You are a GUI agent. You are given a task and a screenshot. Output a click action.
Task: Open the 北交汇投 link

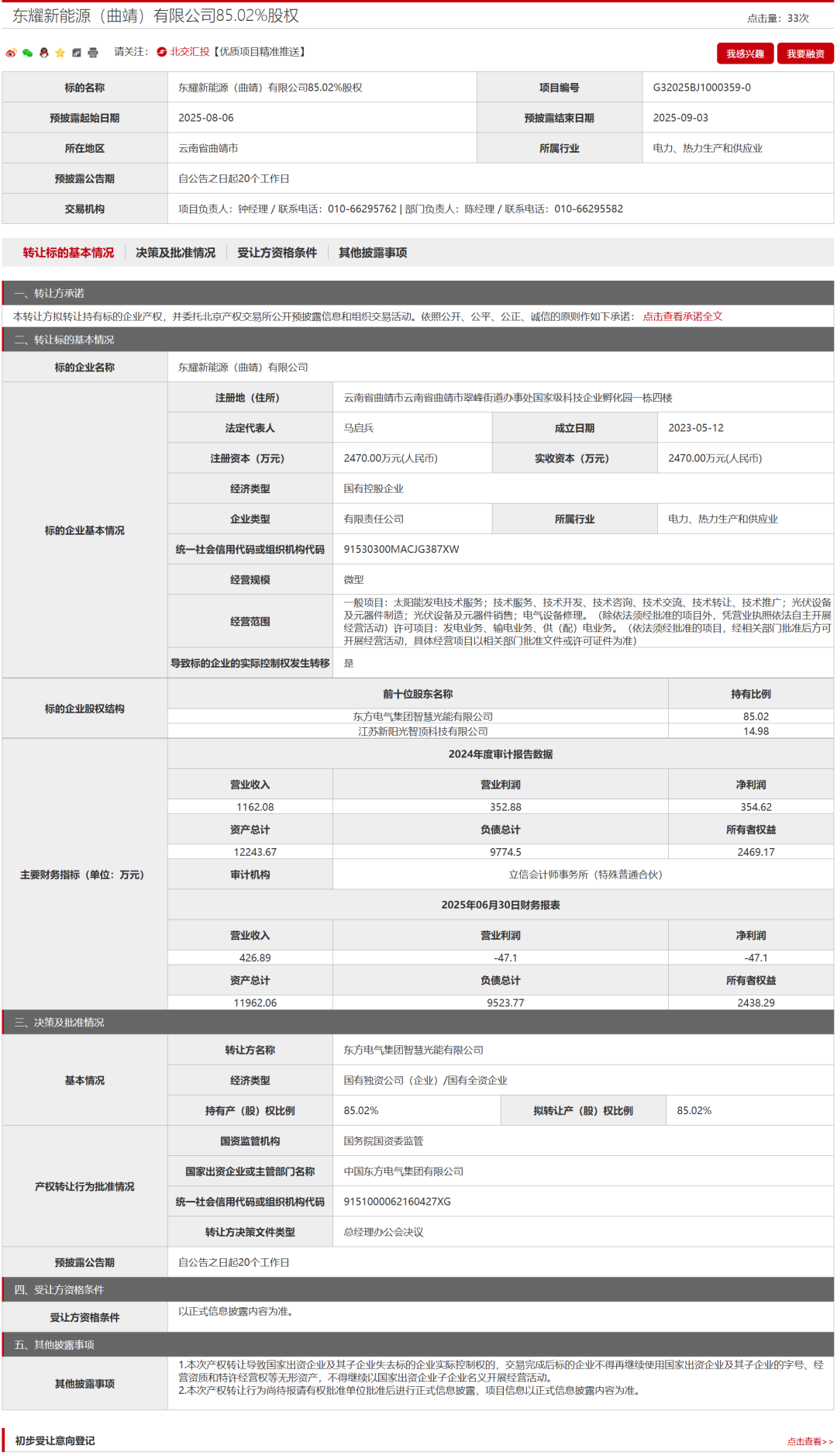(190, 52)
